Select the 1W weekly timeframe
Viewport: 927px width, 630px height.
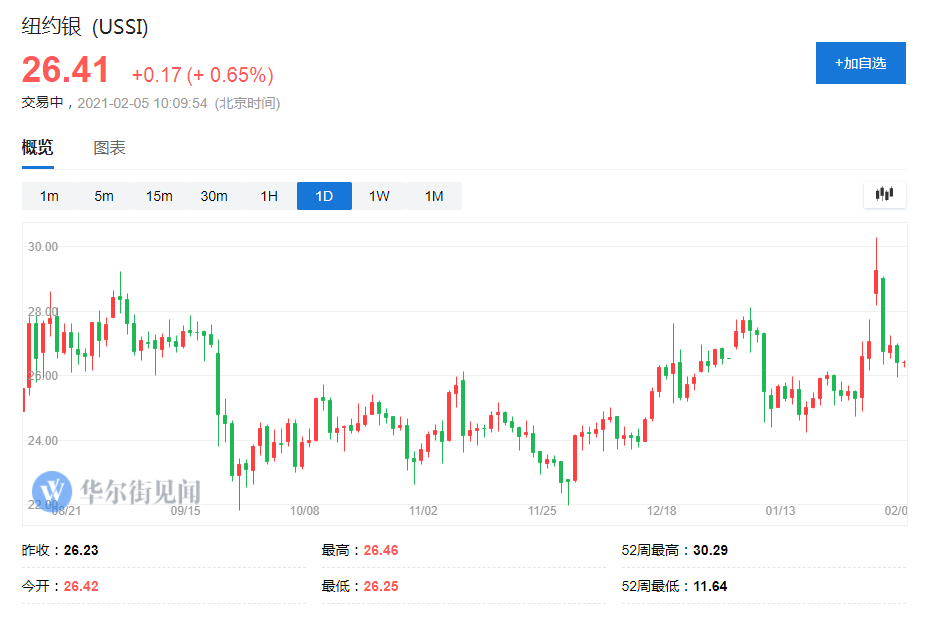379,196
